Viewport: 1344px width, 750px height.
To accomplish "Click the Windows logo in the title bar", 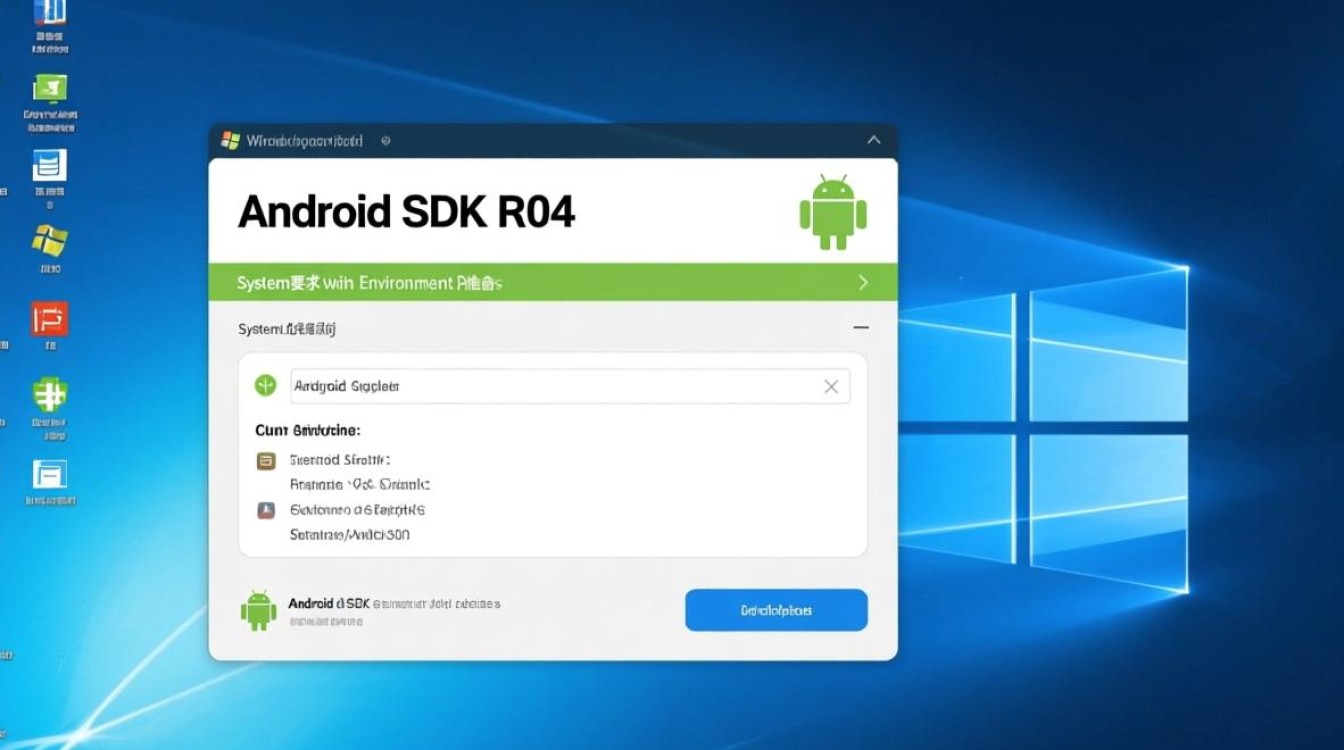I will tap(231, 140).
